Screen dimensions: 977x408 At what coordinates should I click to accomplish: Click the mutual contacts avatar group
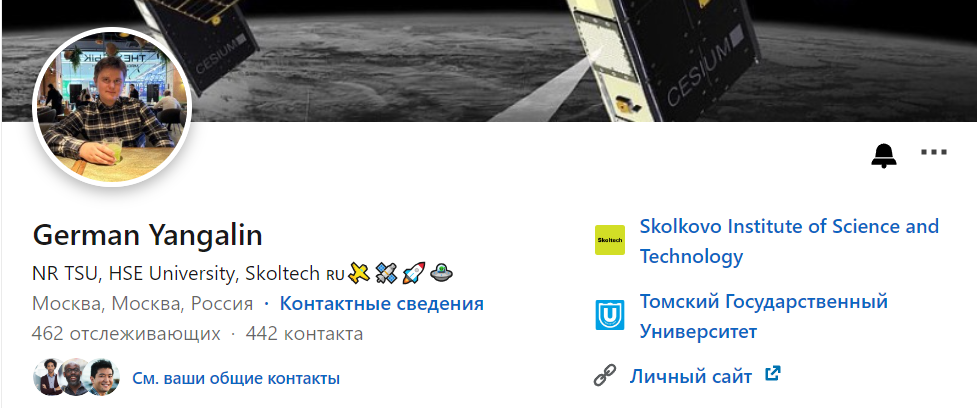[76, 377]
